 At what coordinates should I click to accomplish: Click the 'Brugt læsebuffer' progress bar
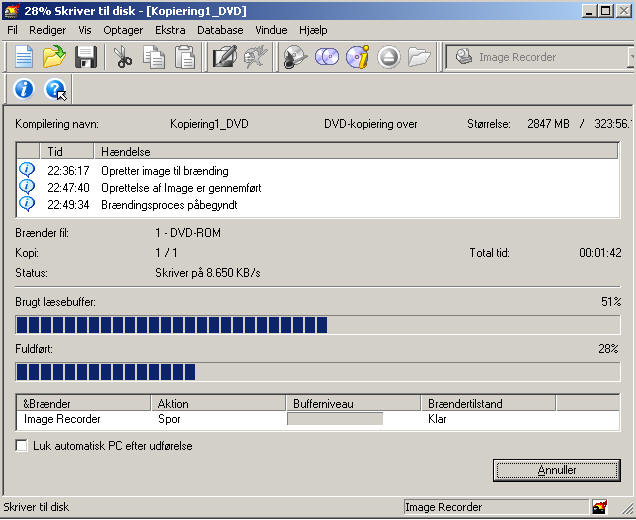[x=318, y=325]
